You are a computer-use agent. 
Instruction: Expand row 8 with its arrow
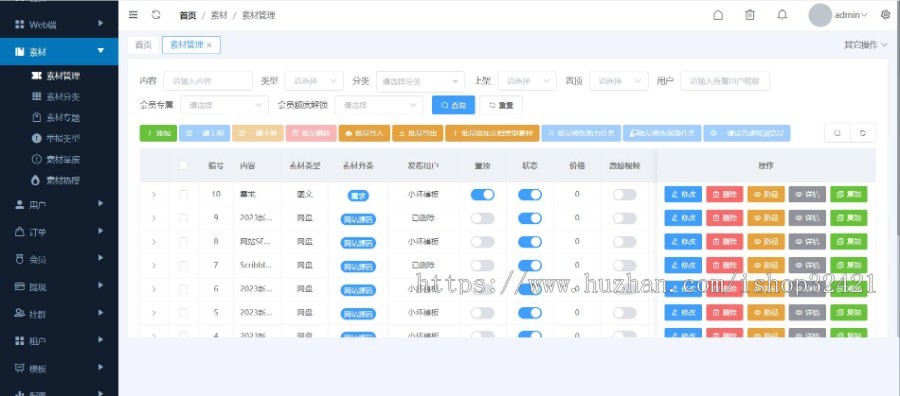click(x=154, y=242)
